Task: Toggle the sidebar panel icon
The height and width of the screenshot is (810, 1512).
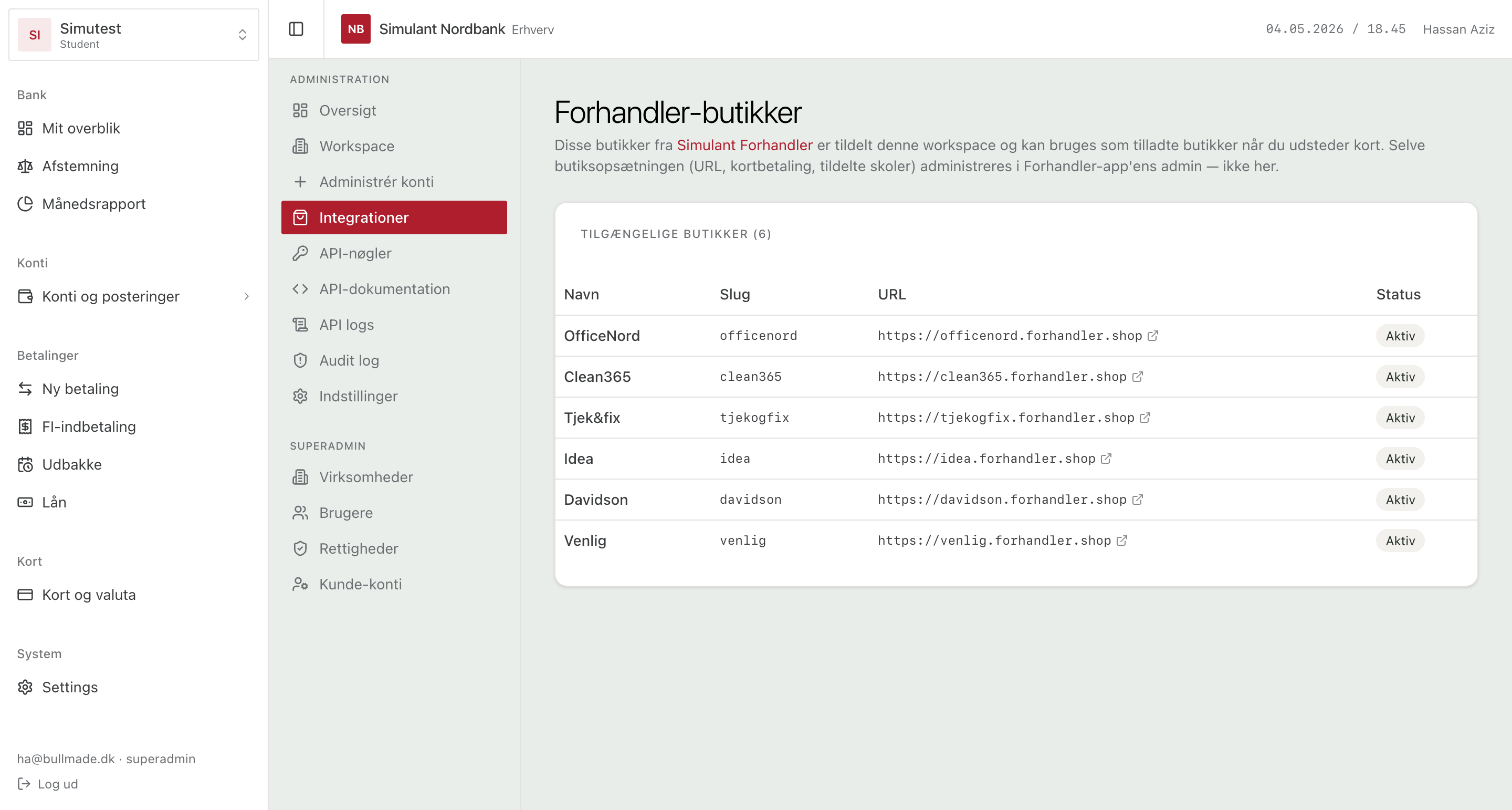Action: 296,29
